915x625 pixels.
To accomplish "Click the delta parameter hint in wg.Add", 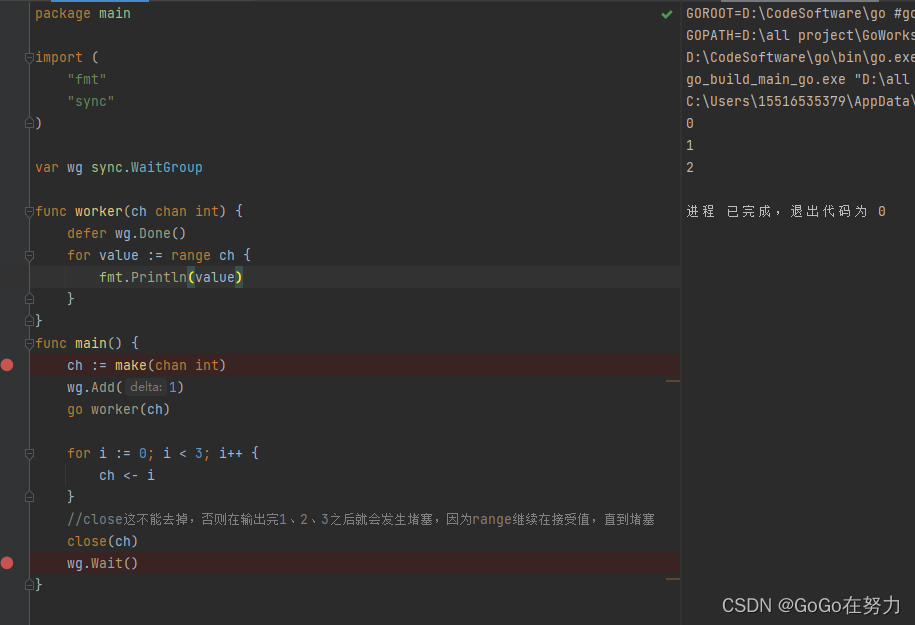I will pyautogui.click(x=146, y=387).
